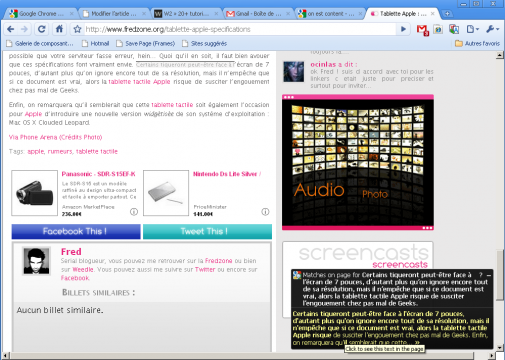
Task: Open the Via Phone Arena link
Action: point(55,137)
